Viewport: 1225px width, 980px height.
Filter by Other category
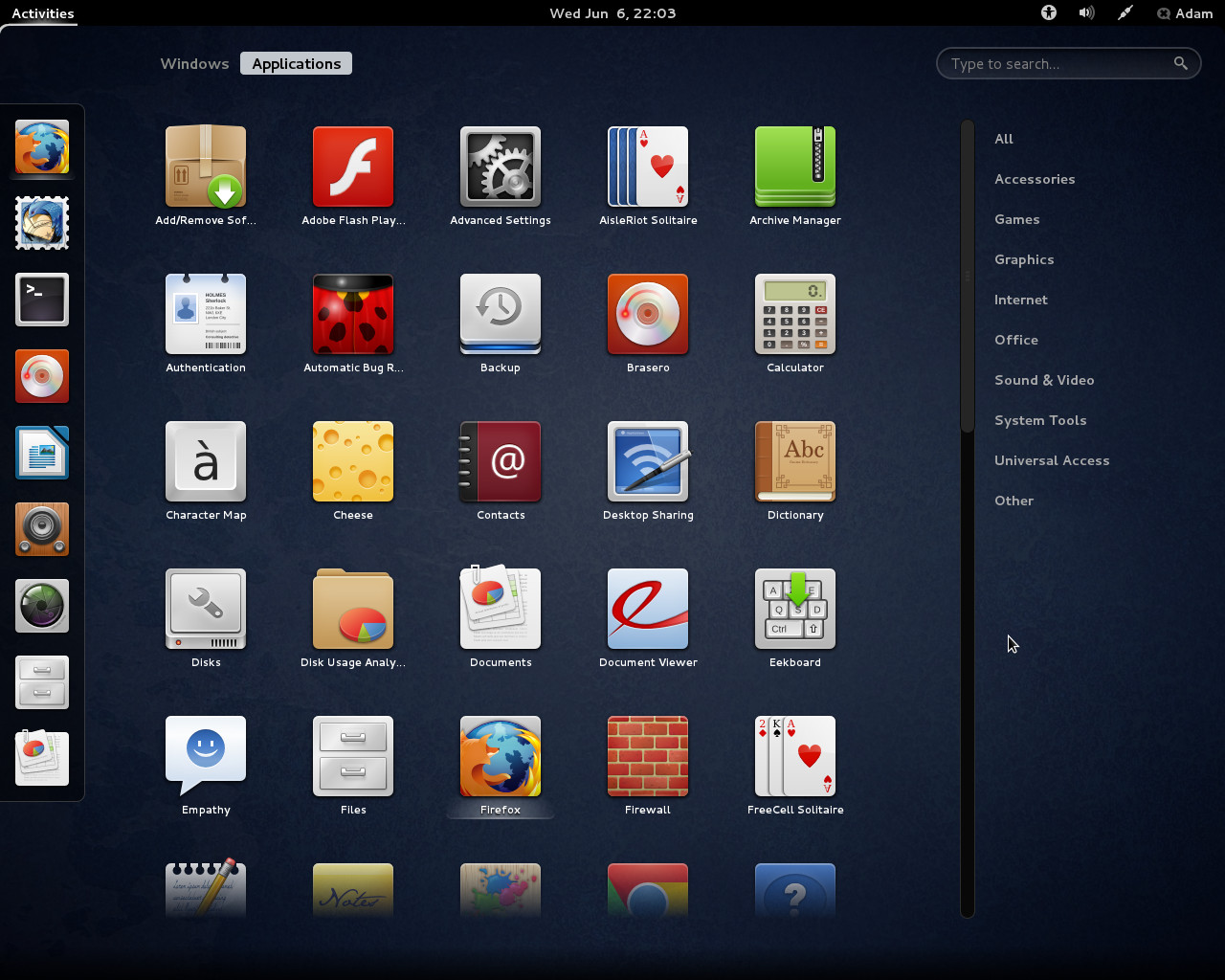(1013, 501)
